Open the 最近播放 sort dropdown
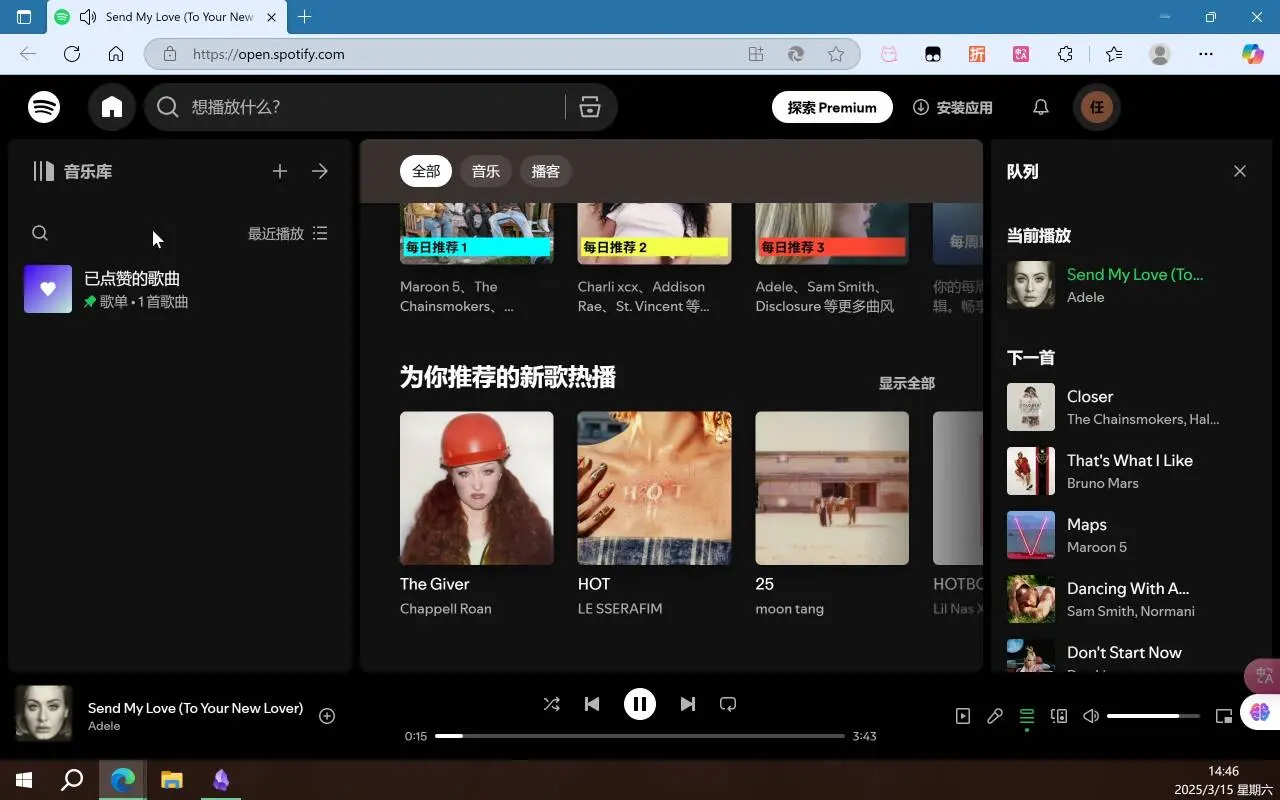The image size is (1280, 800). pos(288,233)
